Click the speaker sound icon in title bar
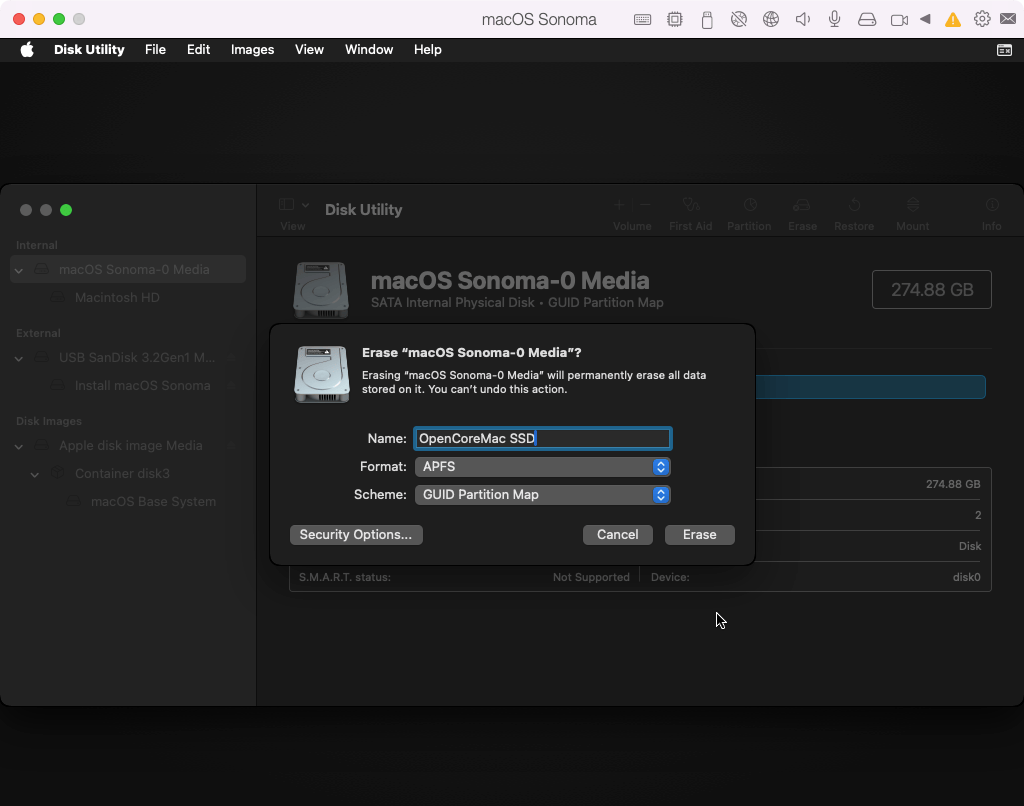1024x806 pixels. (802, 19)
